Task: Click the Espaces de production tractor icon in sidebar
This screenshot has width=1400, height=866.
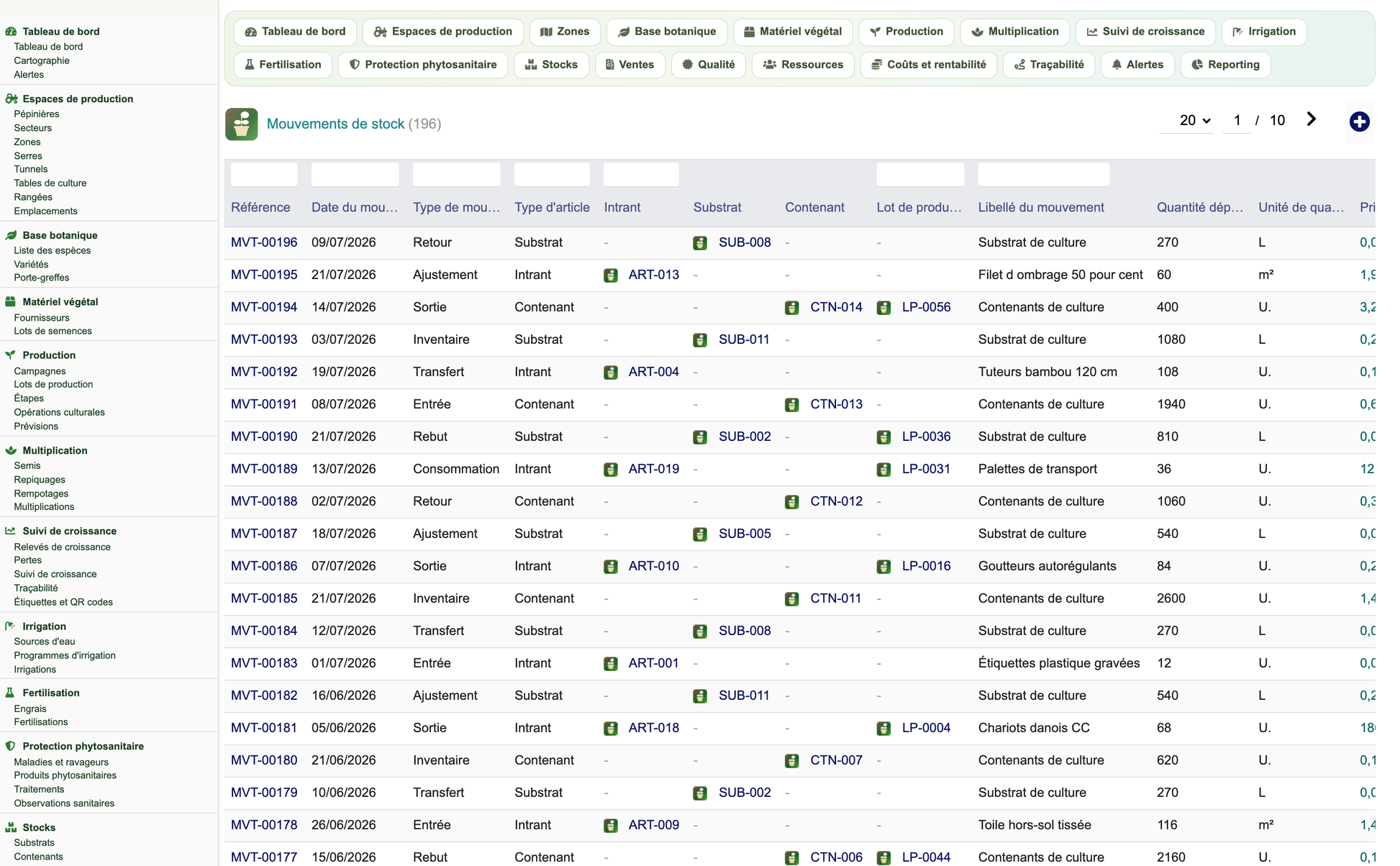Action: coord(11,99)
